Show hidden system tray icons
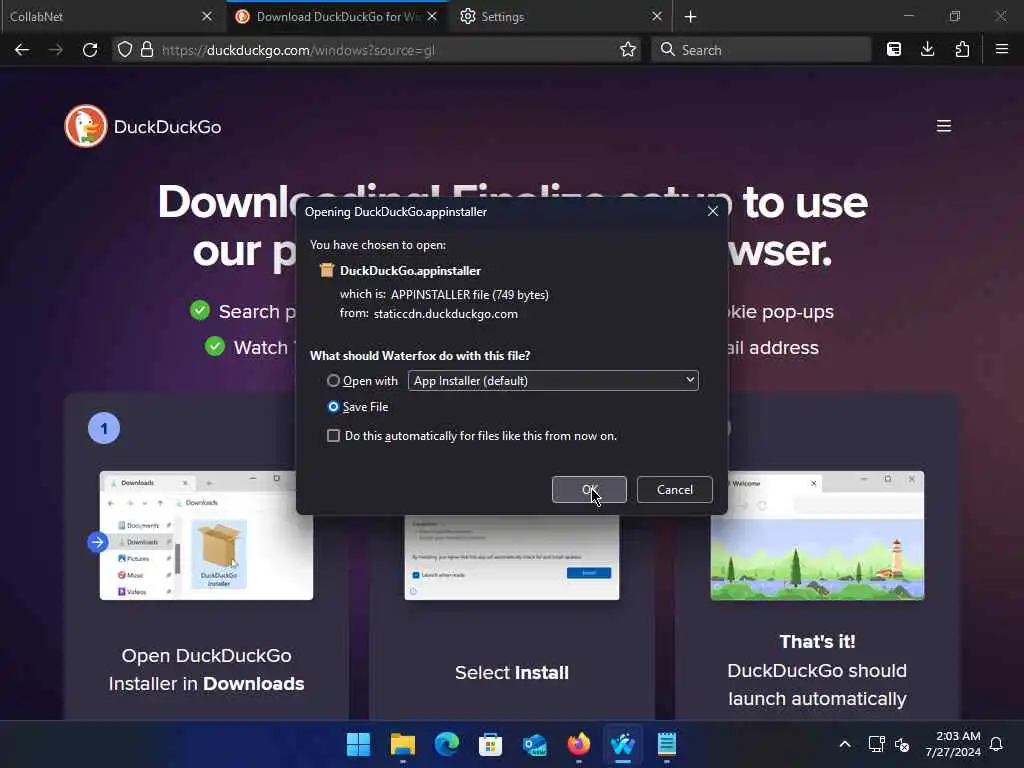The image size is (1024, 768). (844, 744)
